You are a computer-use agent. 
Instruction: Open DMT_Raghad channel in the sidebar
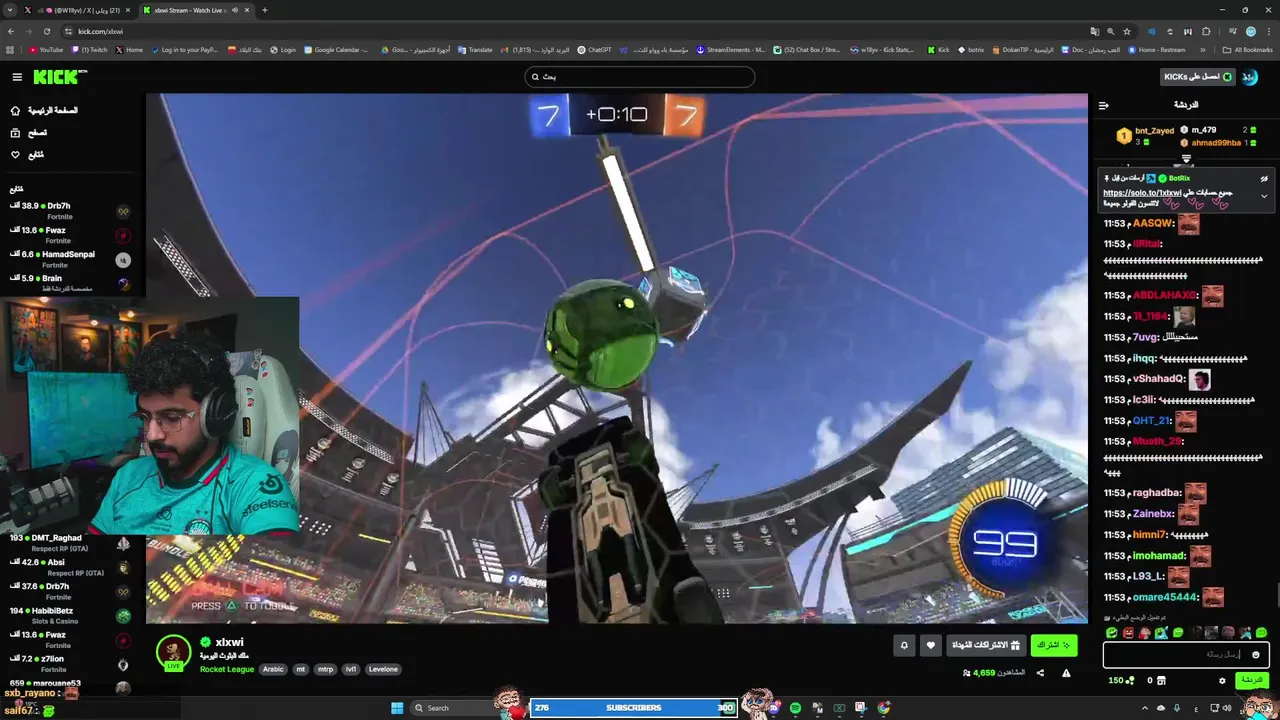tap(70, 543)
